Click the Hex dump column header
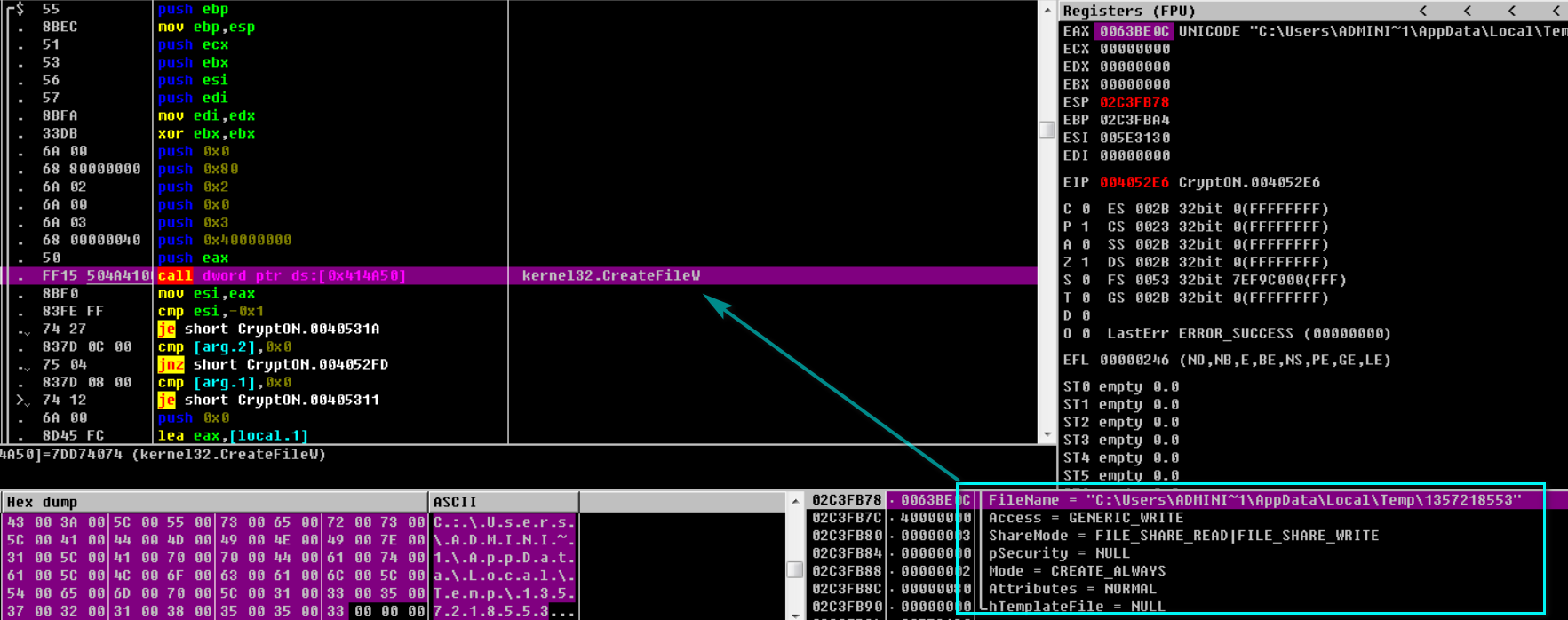This screenshot has height=620, width=1568. (x=213, y=502)
